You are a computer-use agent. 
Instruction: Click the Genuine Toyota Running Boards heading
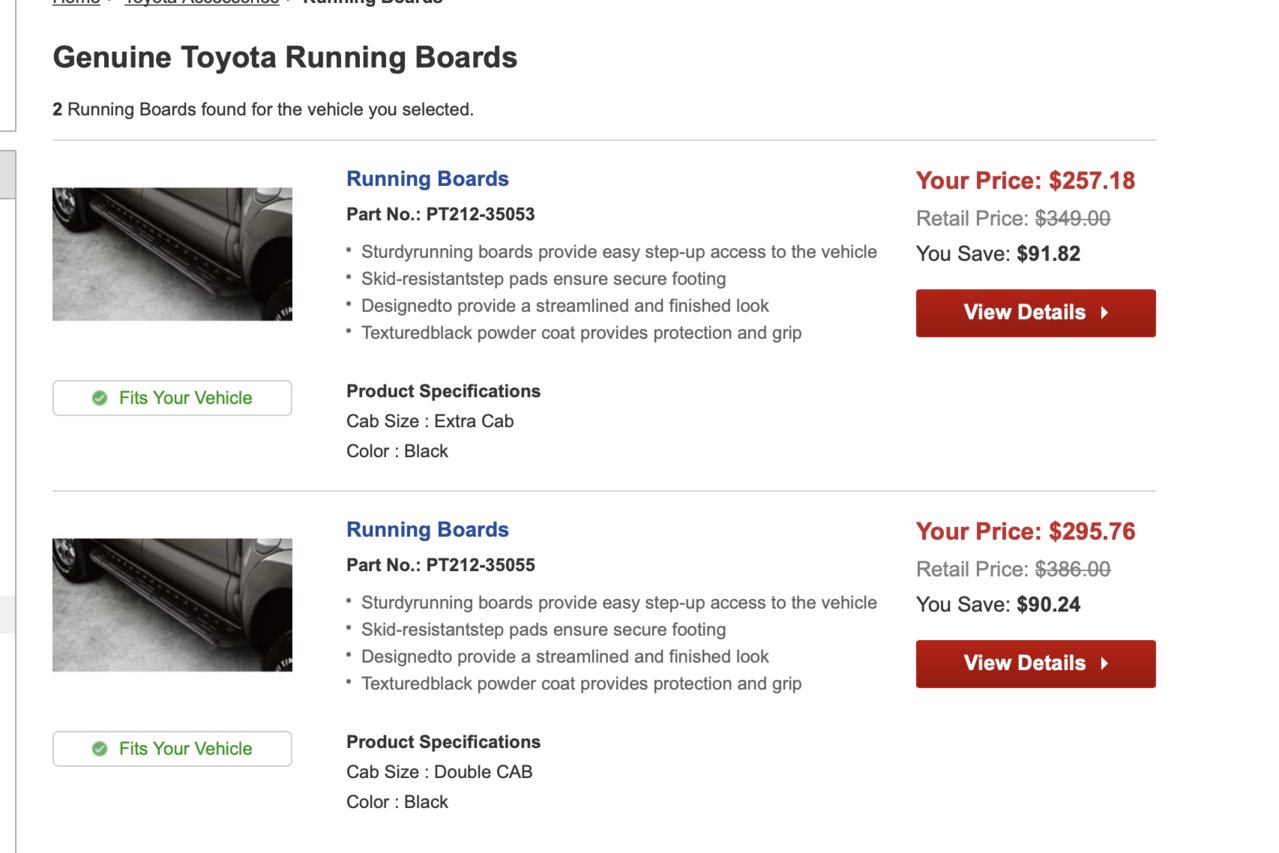(x=285, y=57)
